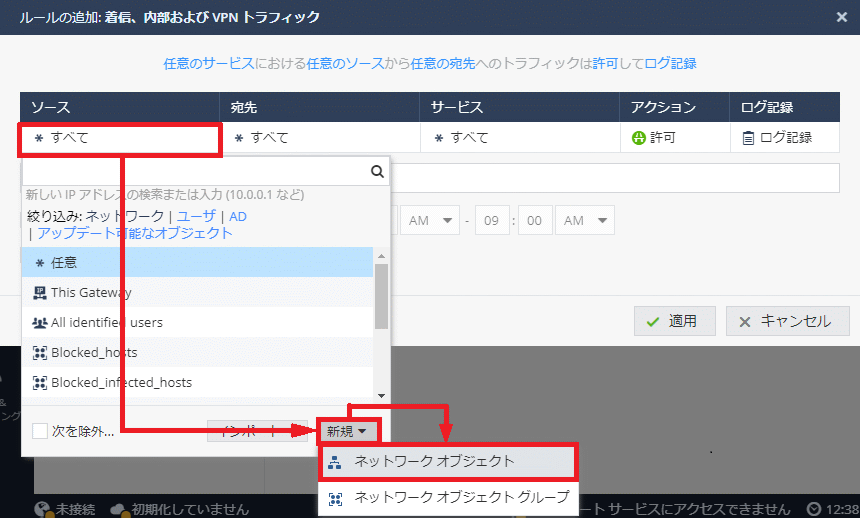Click the Blocked_hosts group icon
Screen dimensions: 860x518
tap(40, 353)
